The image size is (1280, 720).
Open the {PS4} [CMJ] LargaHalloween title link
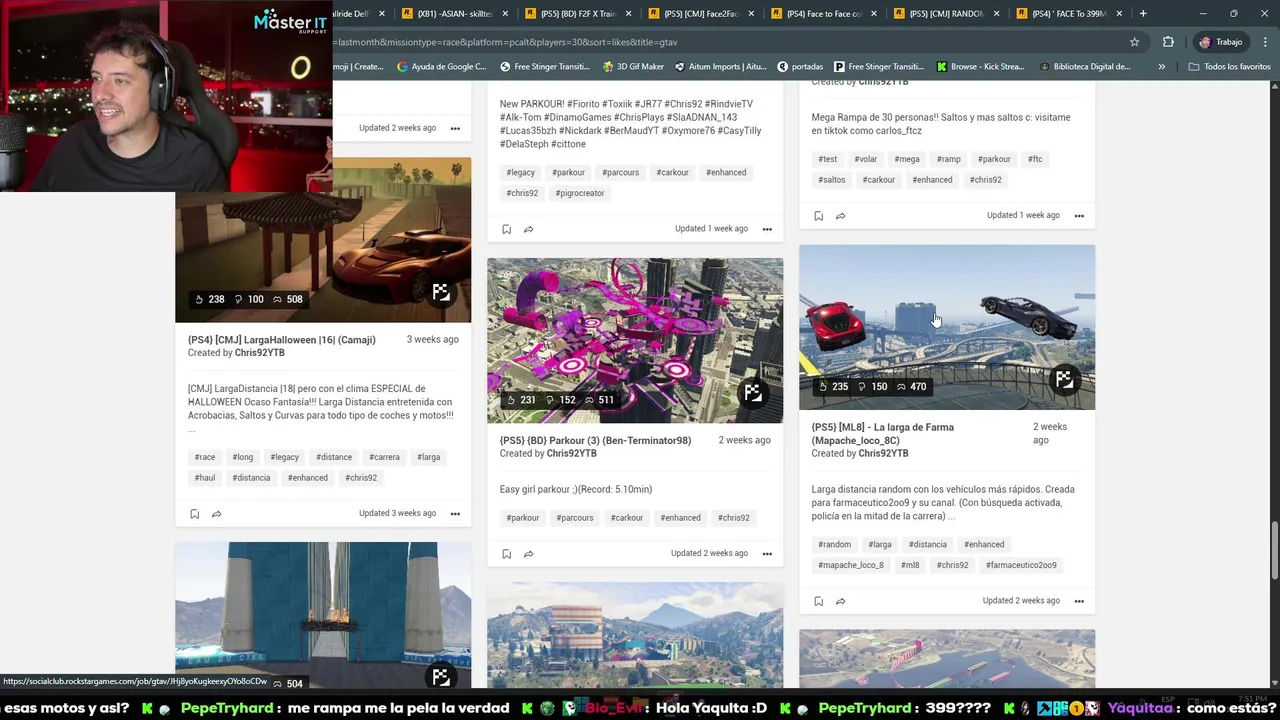pos(282,340)
